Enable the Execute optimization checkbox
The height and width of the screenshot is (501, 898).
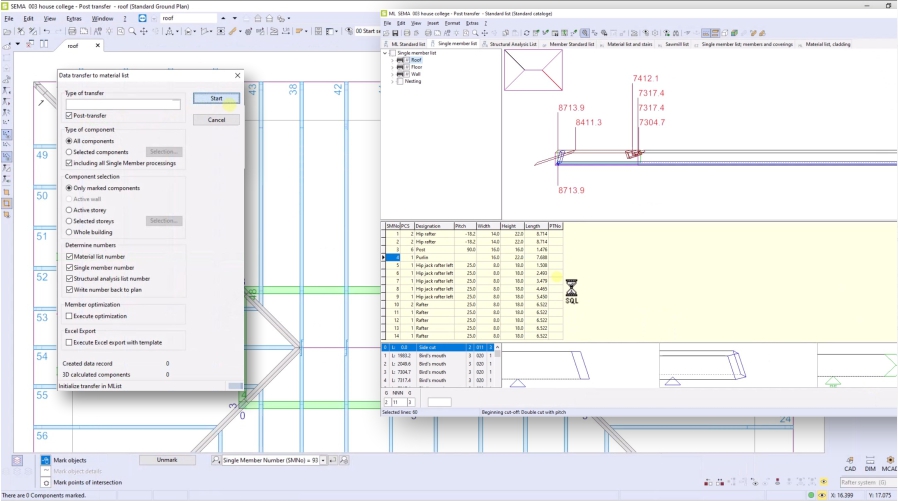click(x=69, y=316)
